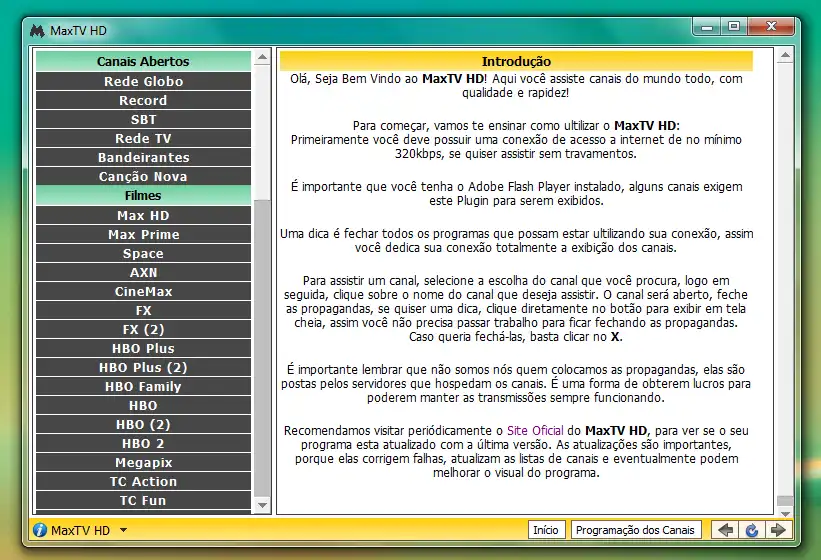Image resolution: width=821 pixels, height=560 pixels.
Task: Open the Canção Nova channel
Action: click(143, 176)
